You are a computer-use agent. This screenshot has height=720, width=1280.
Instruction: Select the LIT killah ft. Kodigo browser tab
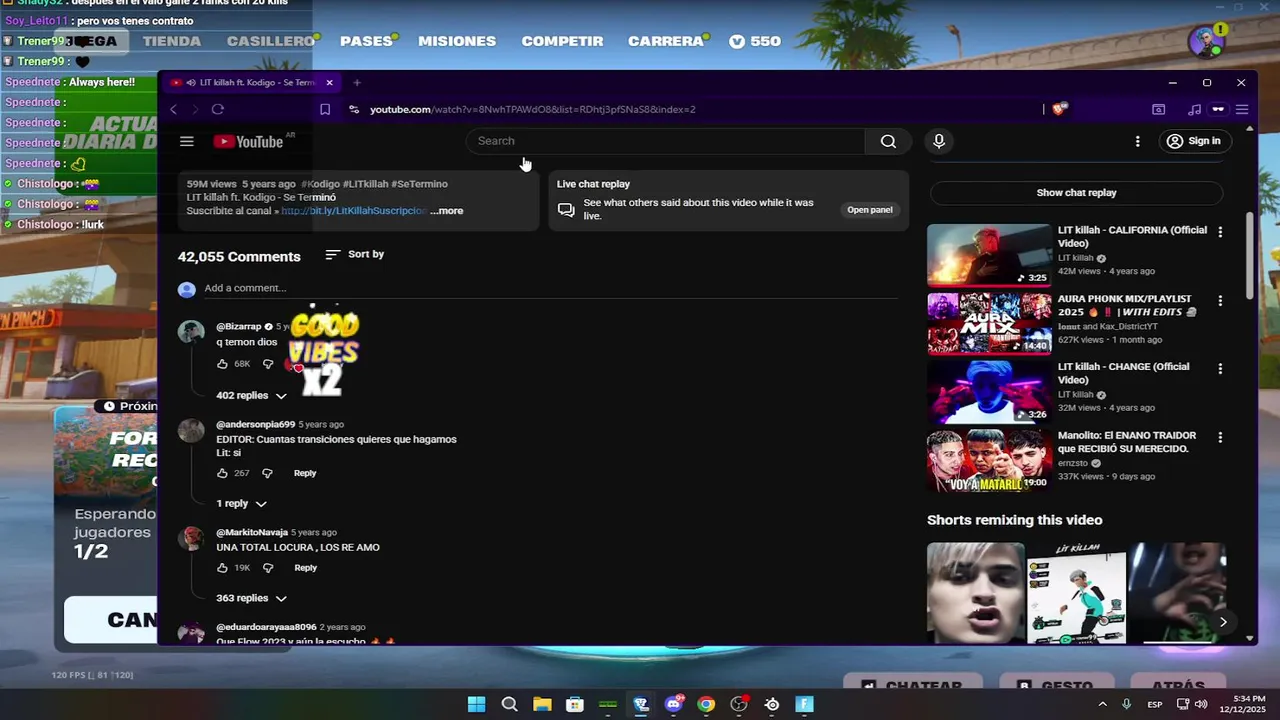point(251,82)
